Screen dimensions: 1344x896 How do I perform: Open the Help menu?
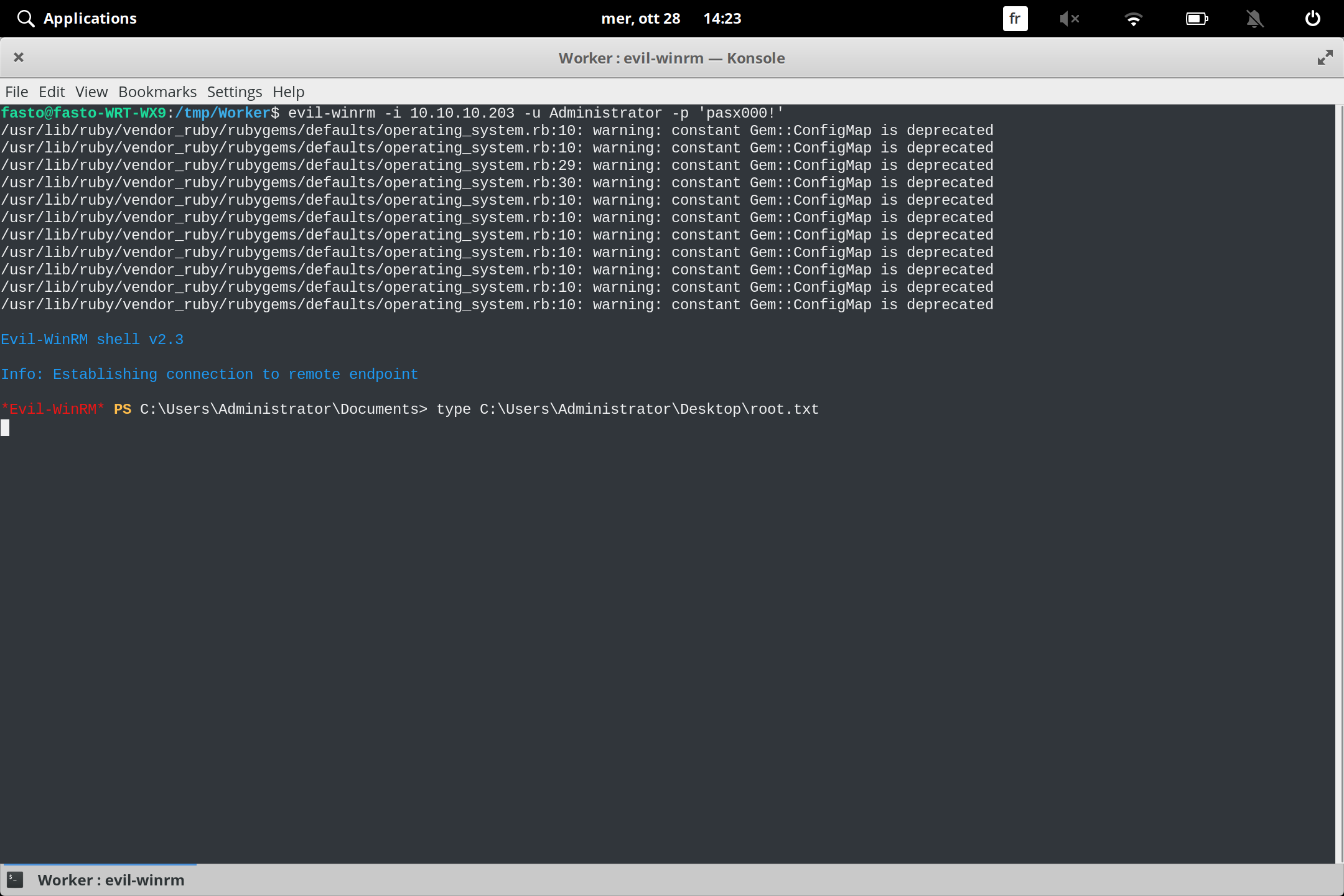287,91
